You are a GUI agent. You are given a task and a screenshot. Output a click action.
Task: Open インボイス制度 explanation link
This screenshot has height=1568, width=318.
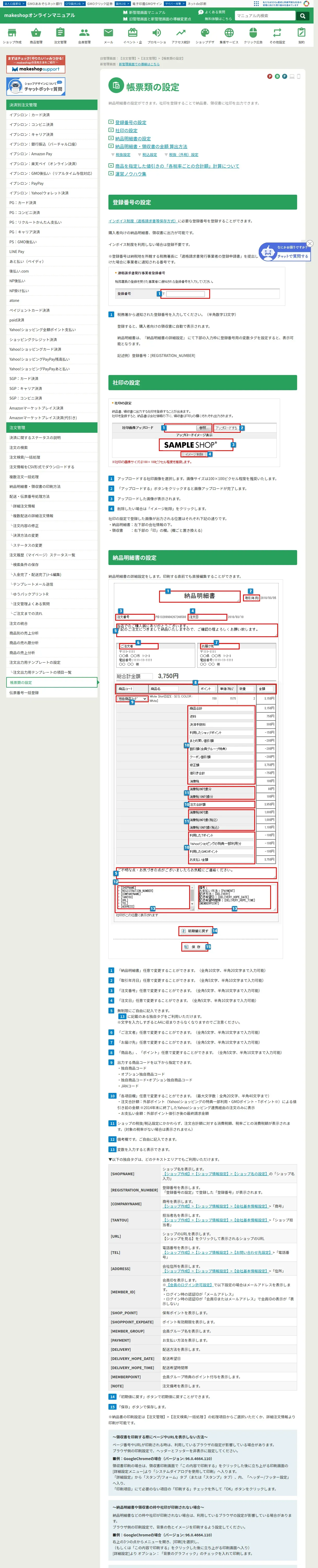pyautogui.click(x=143, y=221)
